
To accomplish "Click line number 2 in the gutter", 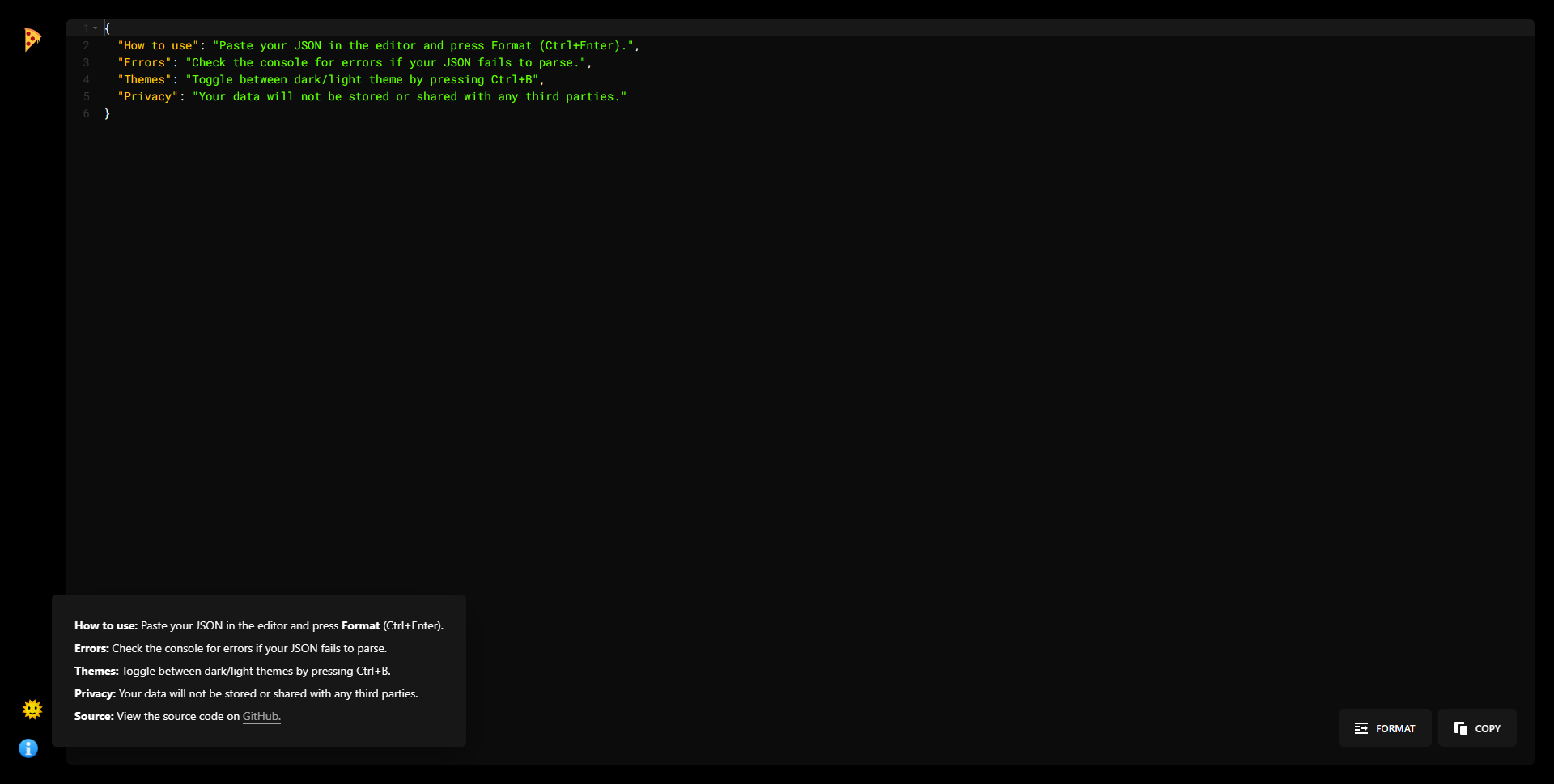I will (86, 45).
